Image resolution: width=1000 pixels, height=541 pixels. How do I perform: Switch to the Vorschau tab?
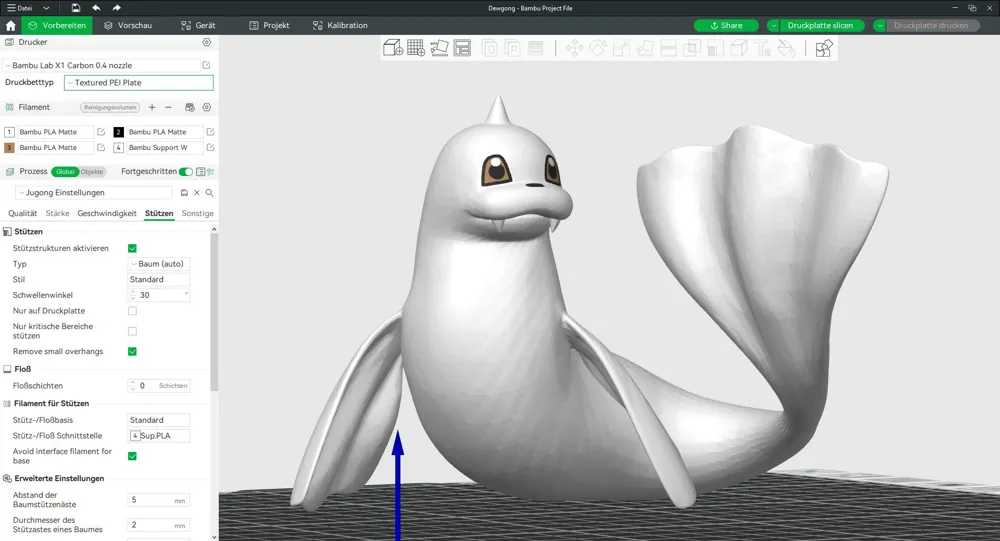128,26
